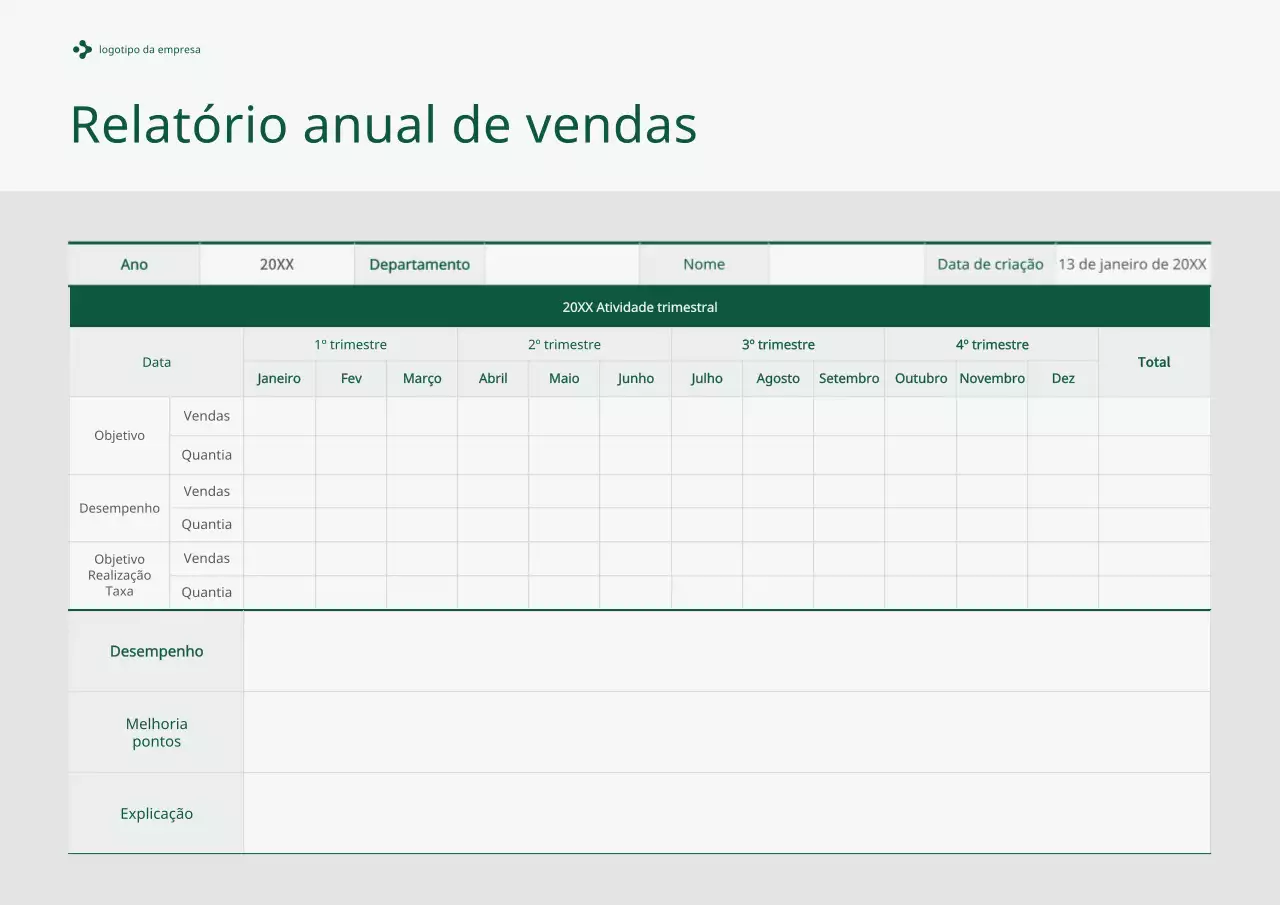Click 'Vendas' label in Objetivo group
This screenshot has height=905, width=1280.
tap(207, 416)
